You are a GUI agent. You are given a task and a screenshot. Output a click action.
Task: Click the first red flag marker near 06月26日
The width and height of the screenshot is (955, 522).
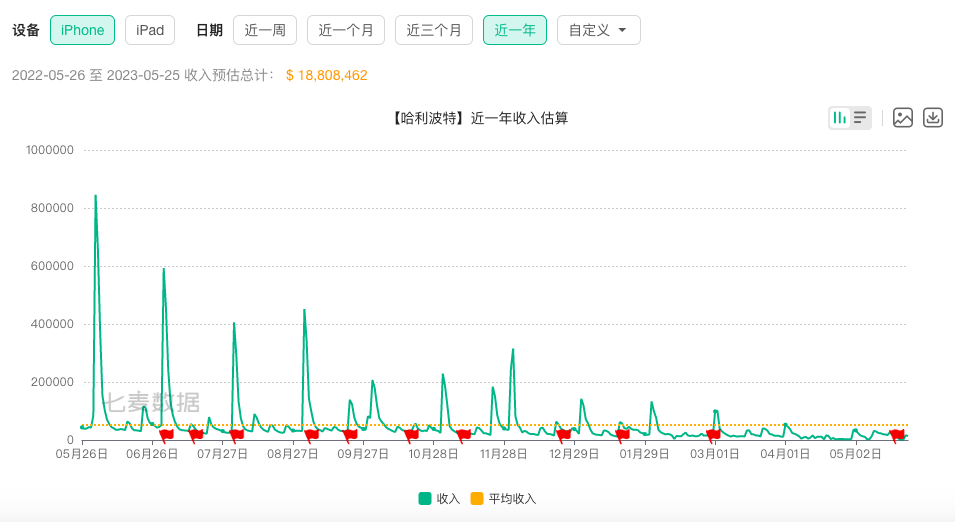tap(166, 434)
